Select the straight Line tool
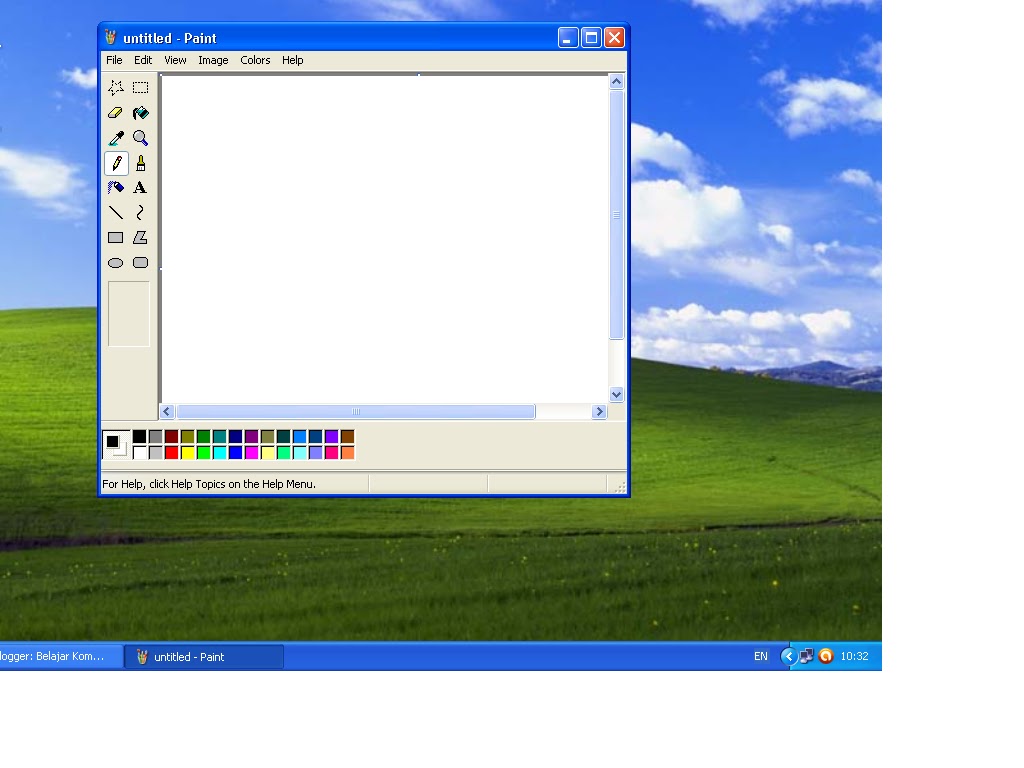Screen dimensions: 1024x768 [116, 213]
